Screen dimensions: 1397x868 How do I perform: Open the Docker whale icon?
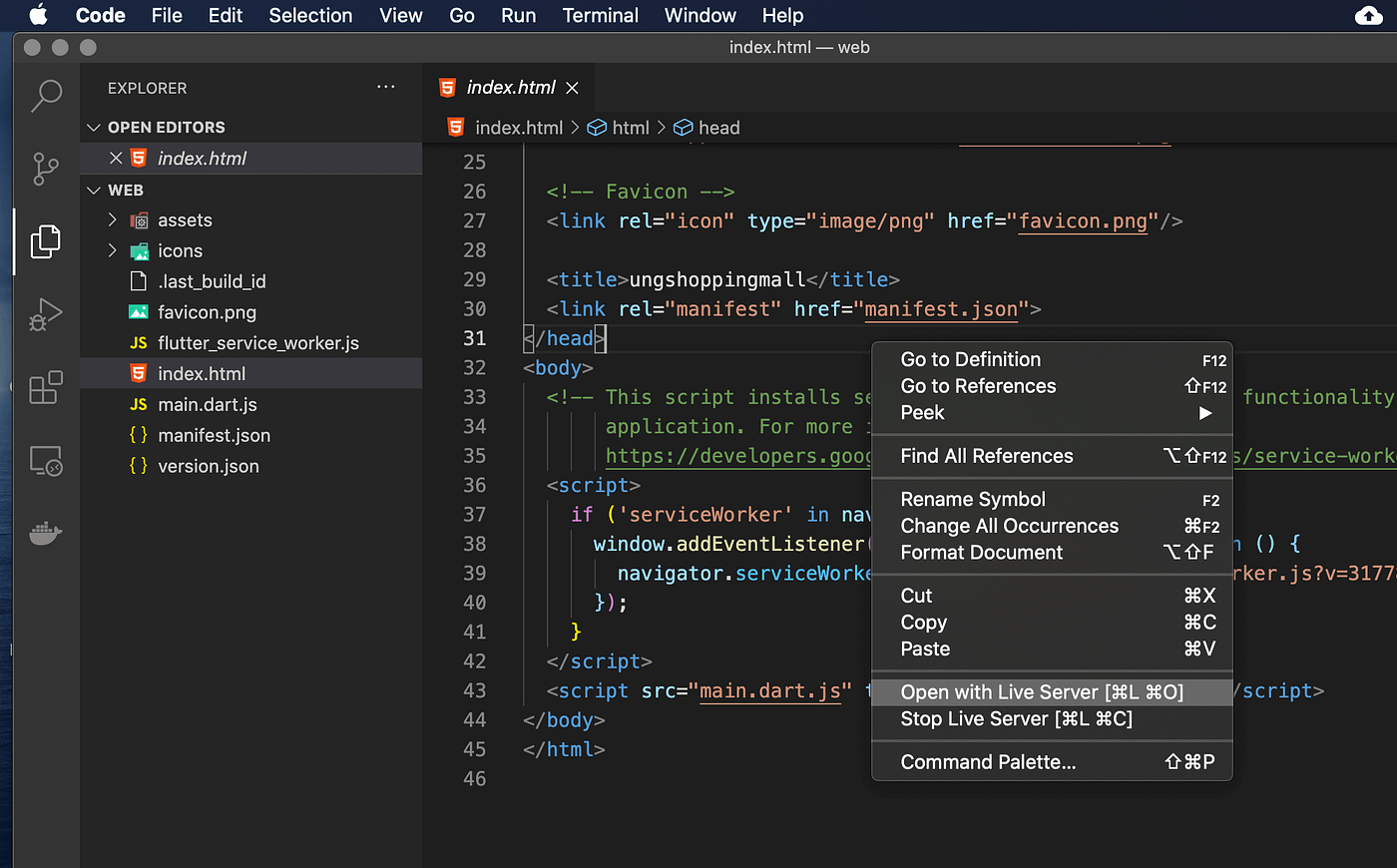click(45, 533)
